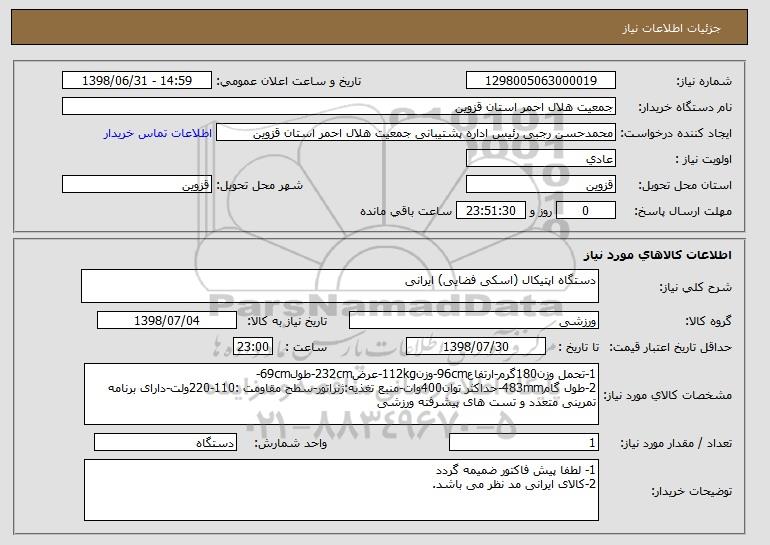Click the label گروه کالا

point(708,322)
